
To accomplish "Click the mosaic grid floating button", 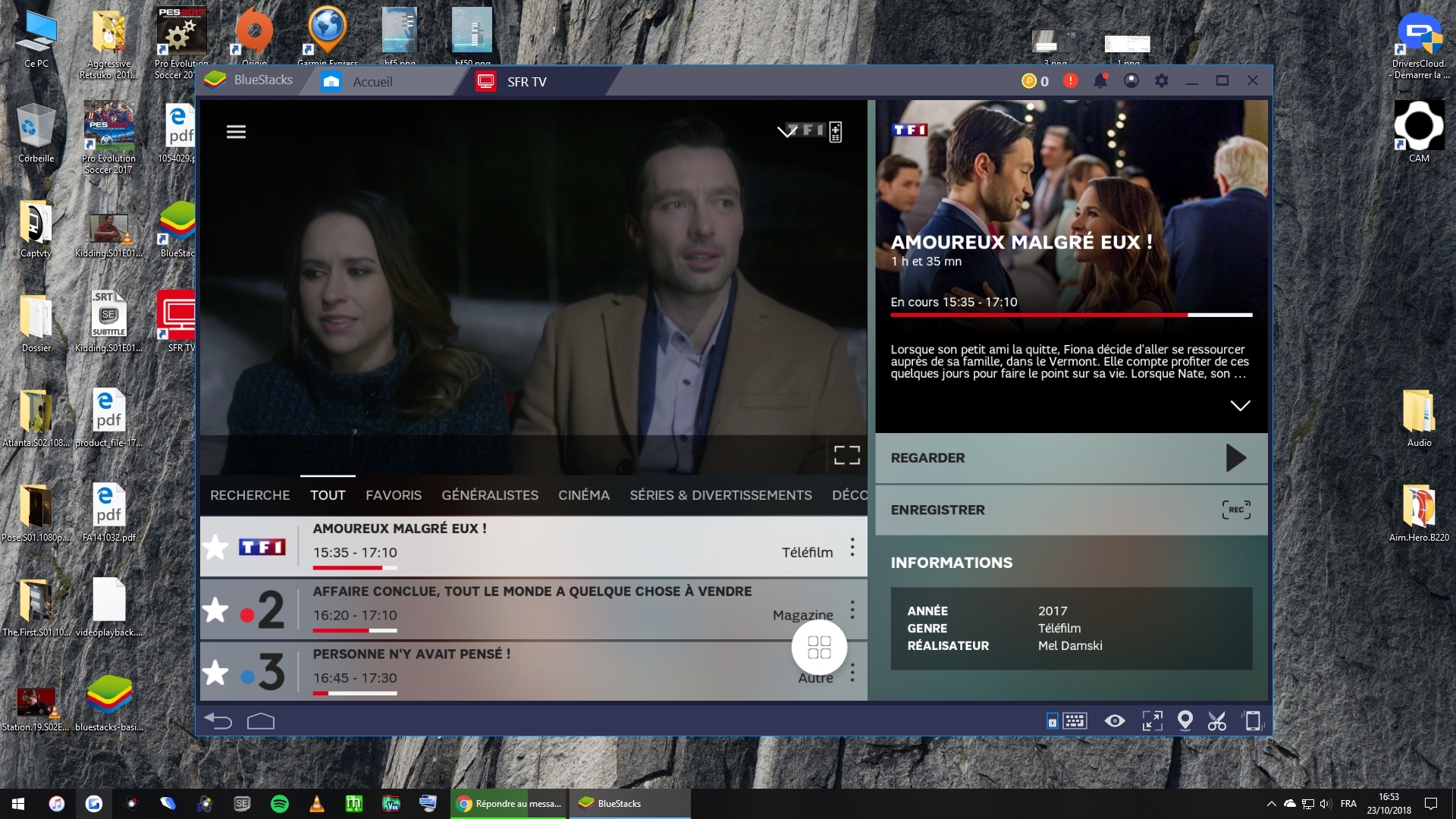I will tap(819, 647).
